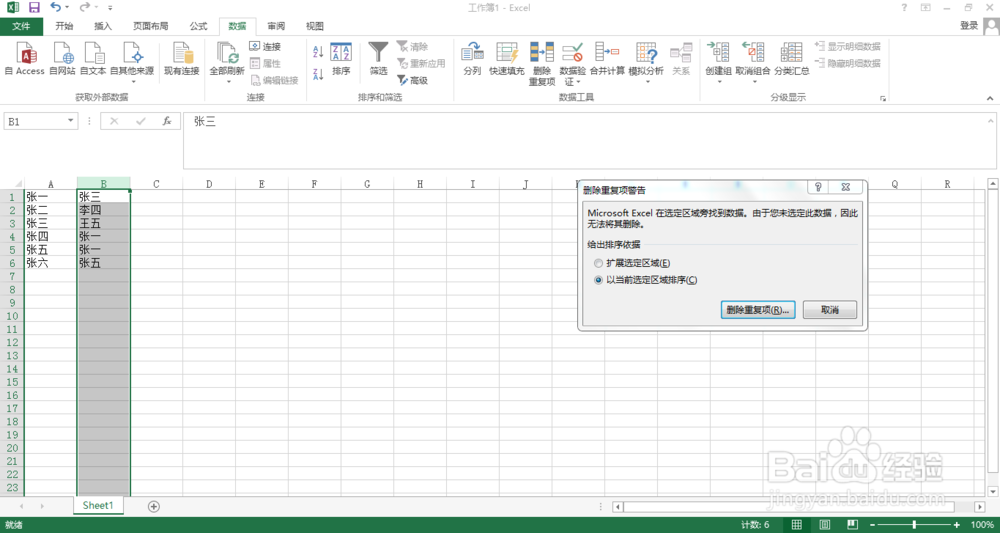This screenshot has height=533, width=1000.
Task: Undo the last action
Action: (56, 8)
